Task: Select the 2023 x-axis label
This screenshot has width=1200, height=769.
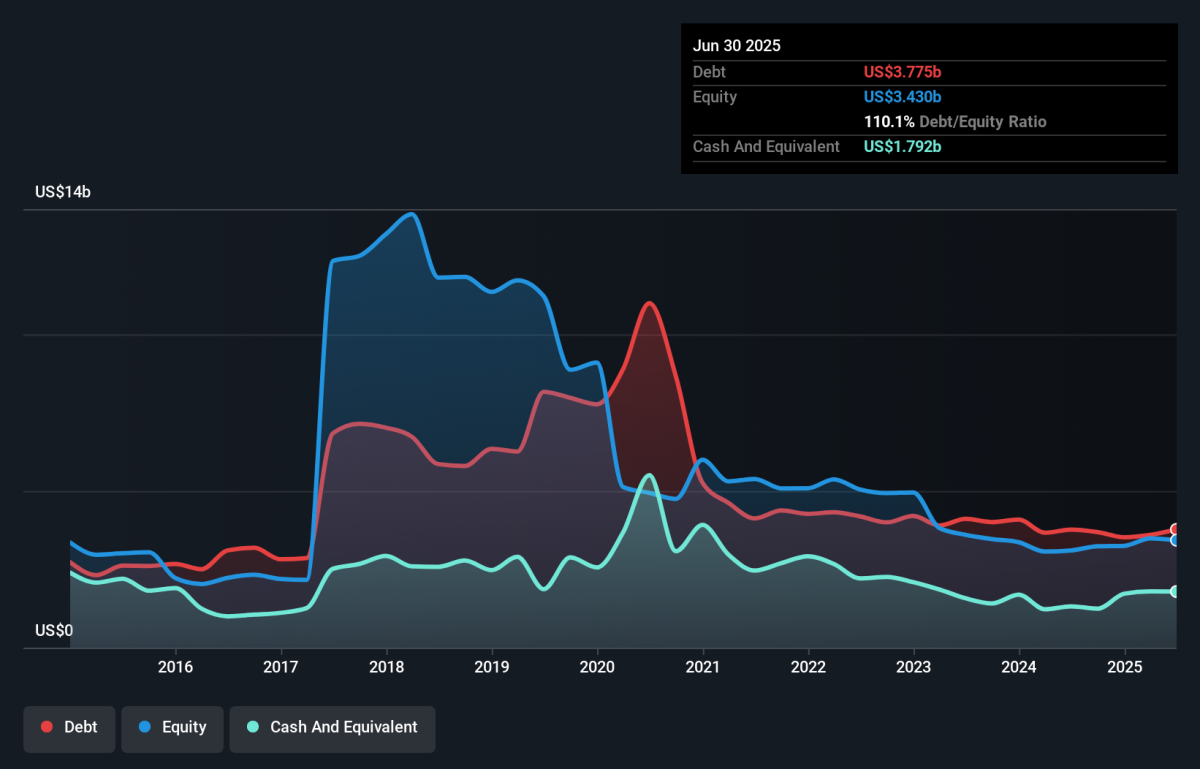Action: coord(913,667)
